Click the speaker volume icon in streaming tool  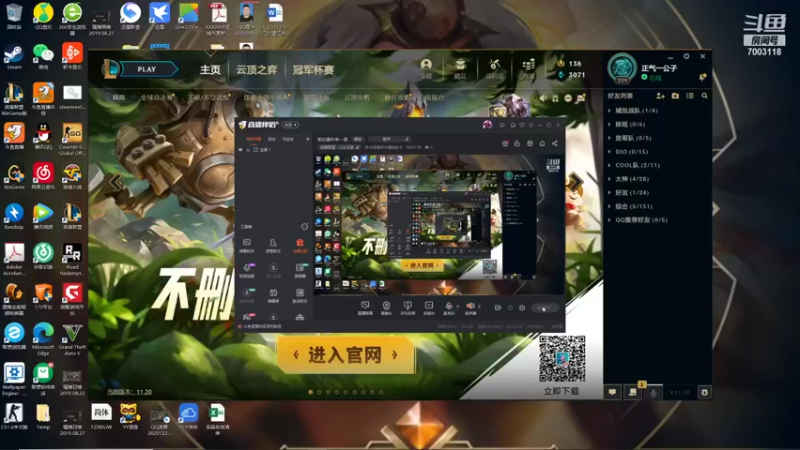470,307
